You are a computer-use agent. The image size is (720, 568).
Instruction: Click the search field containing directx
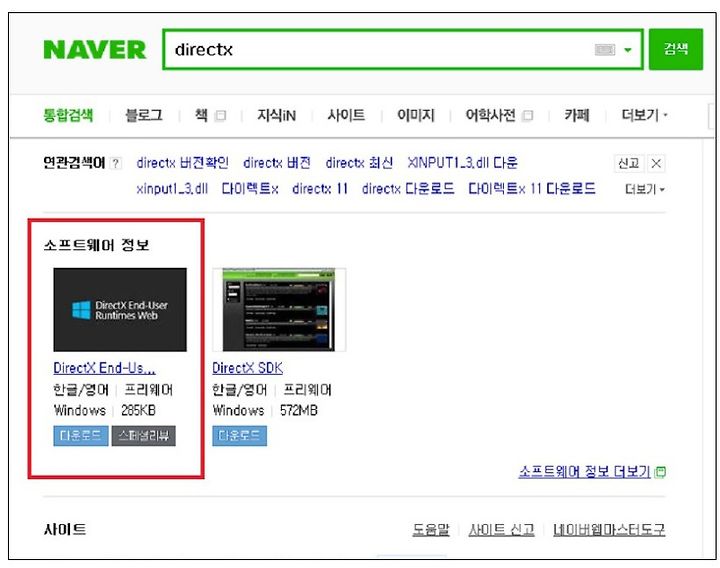click(x=403, y=50)
